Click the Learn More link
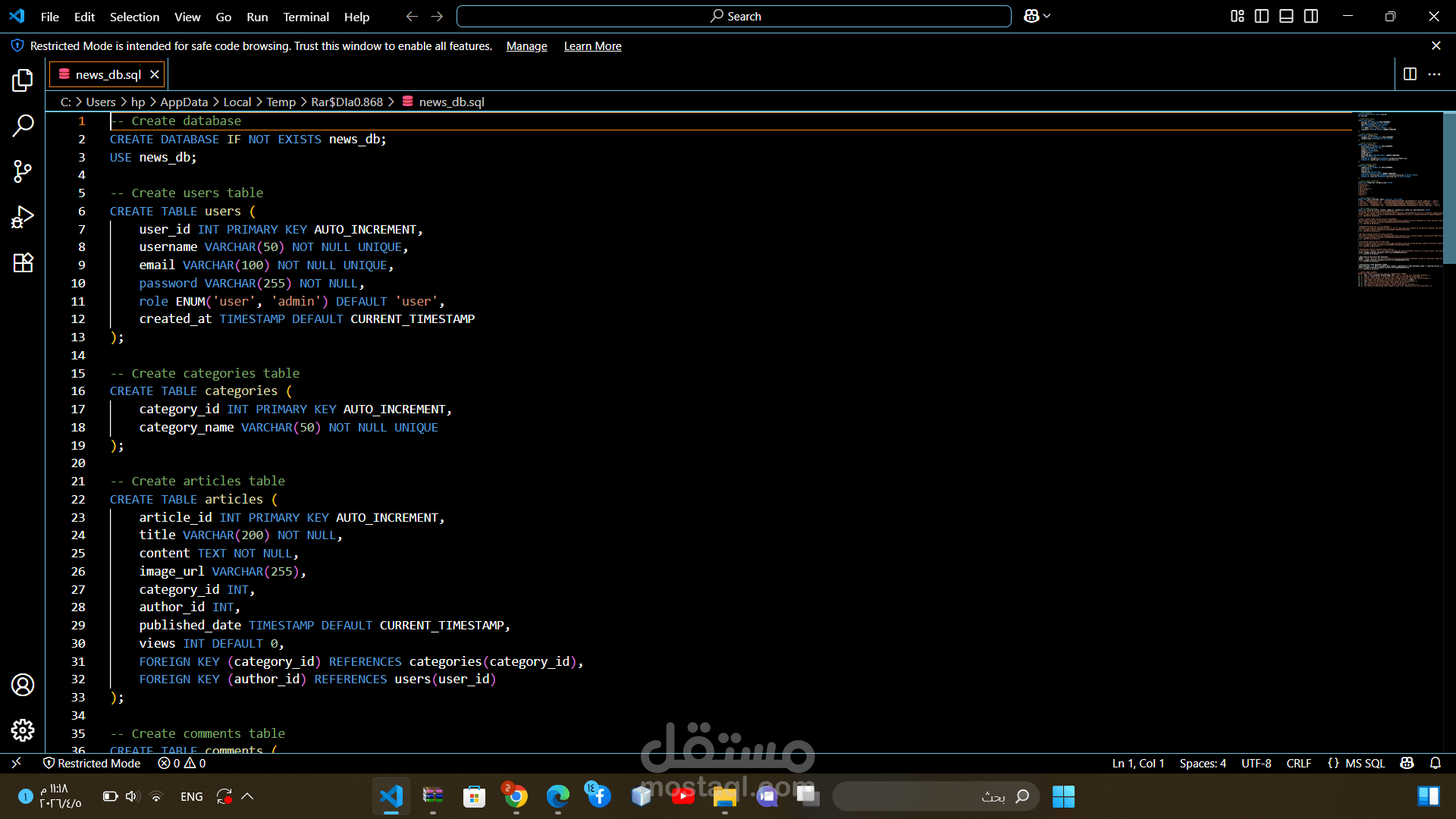 pyautogui.click(x=592, y=46)
